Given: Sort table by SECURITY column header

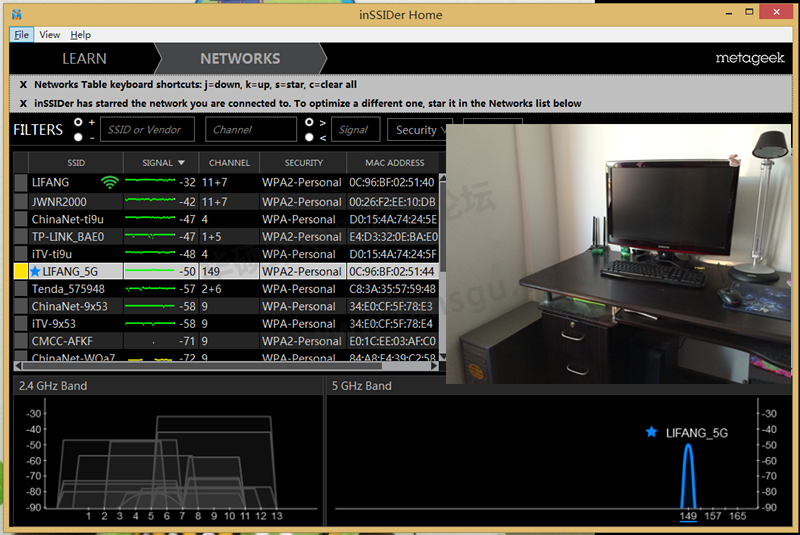Looking at the screenshot, I should click(x=304, y=163).
